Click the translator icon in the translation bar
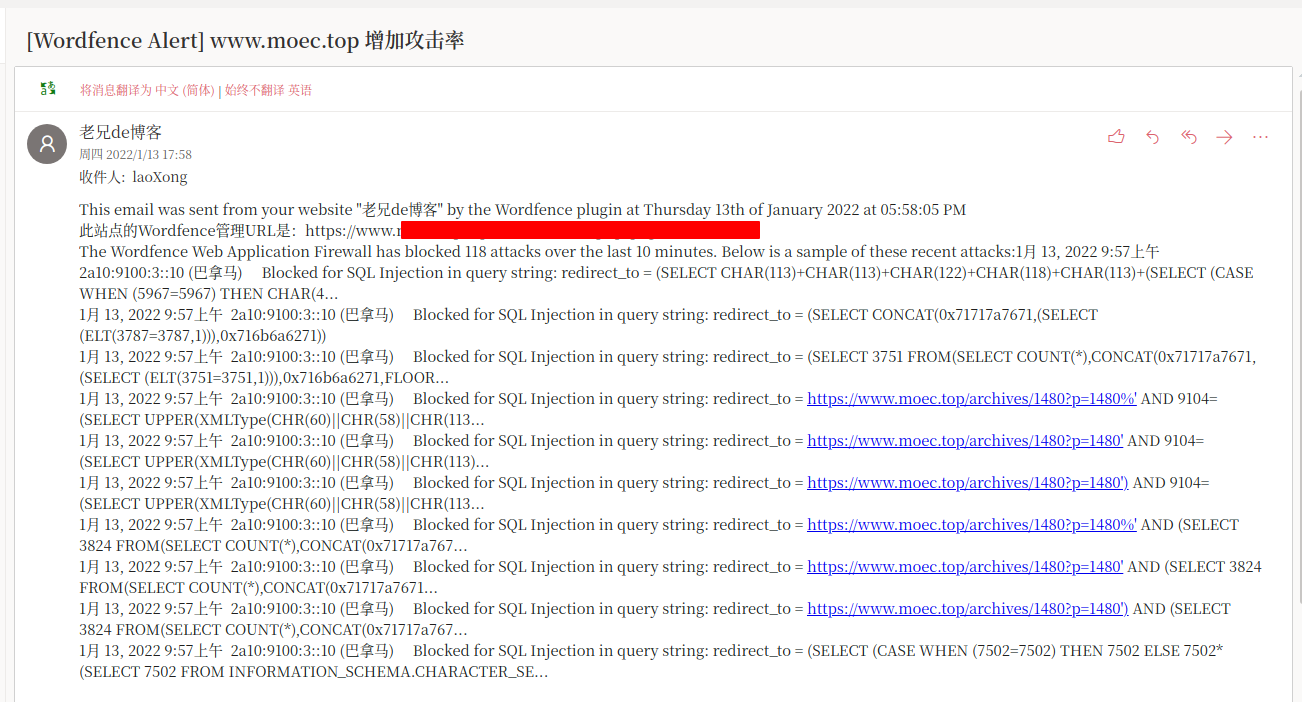The width and height of the screenshot is (1302, 702). 48,90
